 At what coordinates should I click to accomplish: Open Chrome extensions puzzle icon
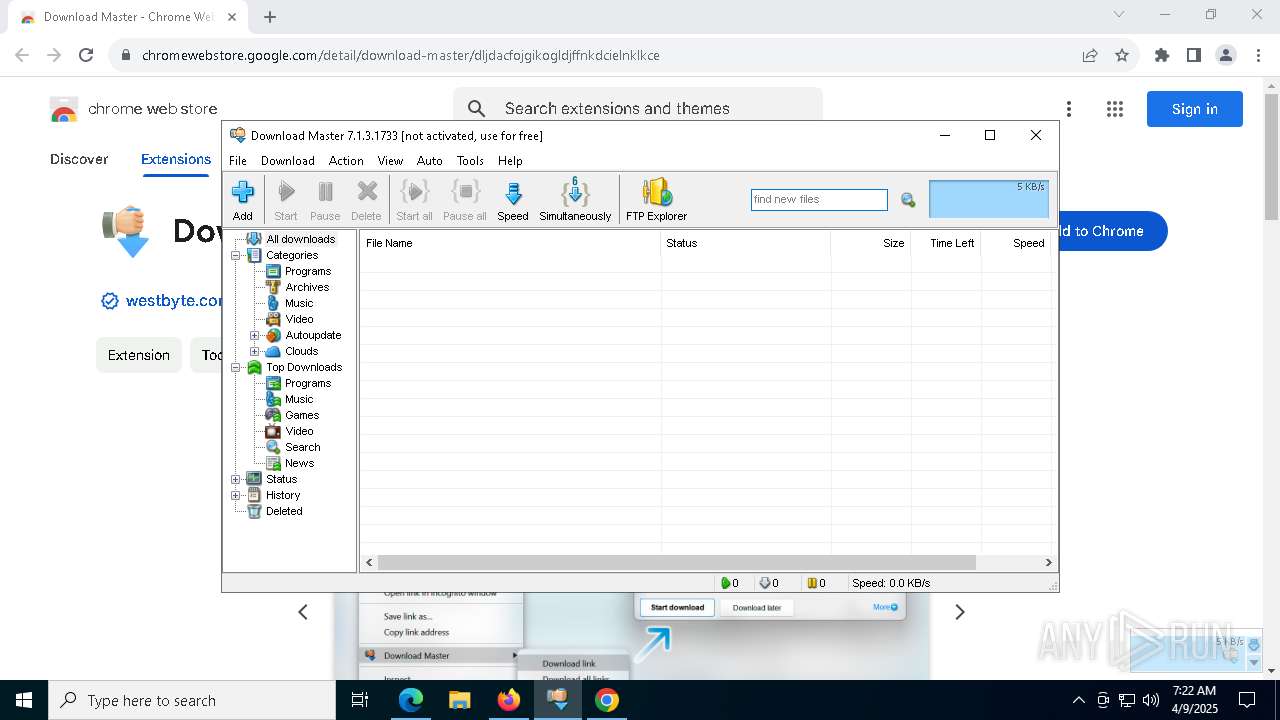coord(1162,55)
